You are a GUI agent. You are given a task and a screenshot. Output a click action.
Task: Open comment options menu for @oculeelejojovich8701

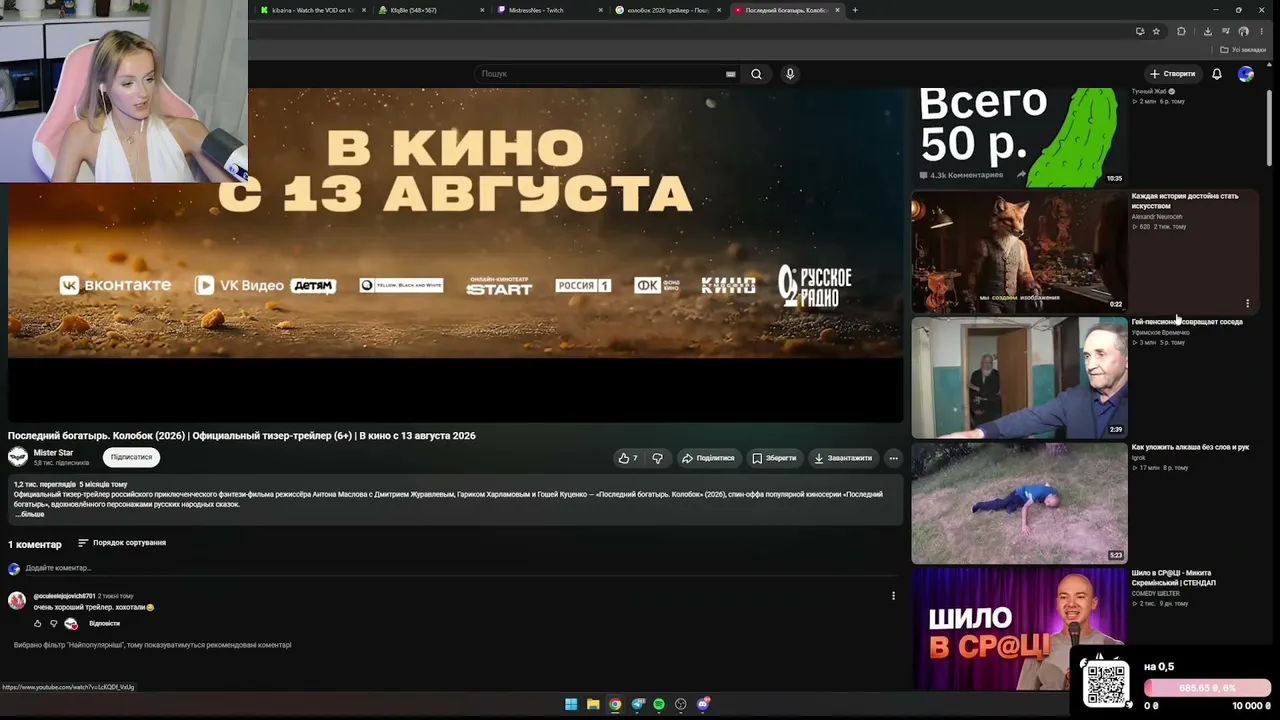pyautogui.click(x=893, y=596)
